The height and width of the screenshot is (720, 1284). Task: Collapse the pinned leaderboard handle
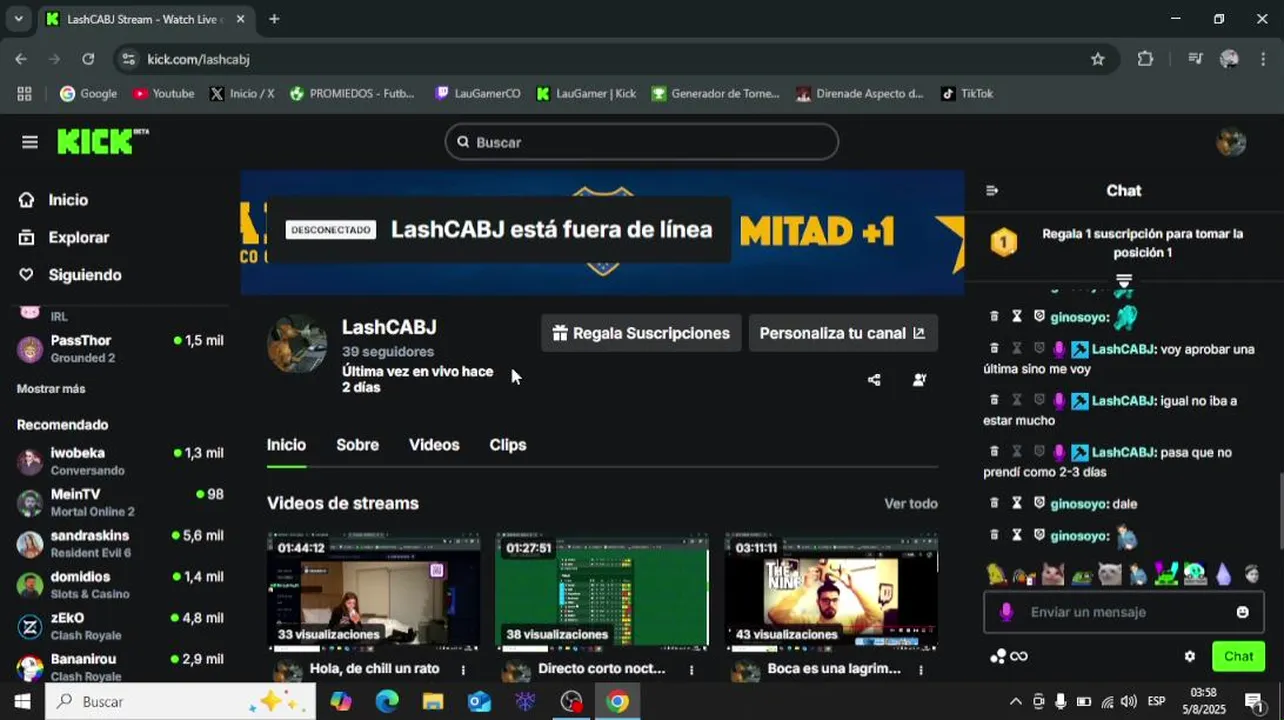[x=1123, y=281]
